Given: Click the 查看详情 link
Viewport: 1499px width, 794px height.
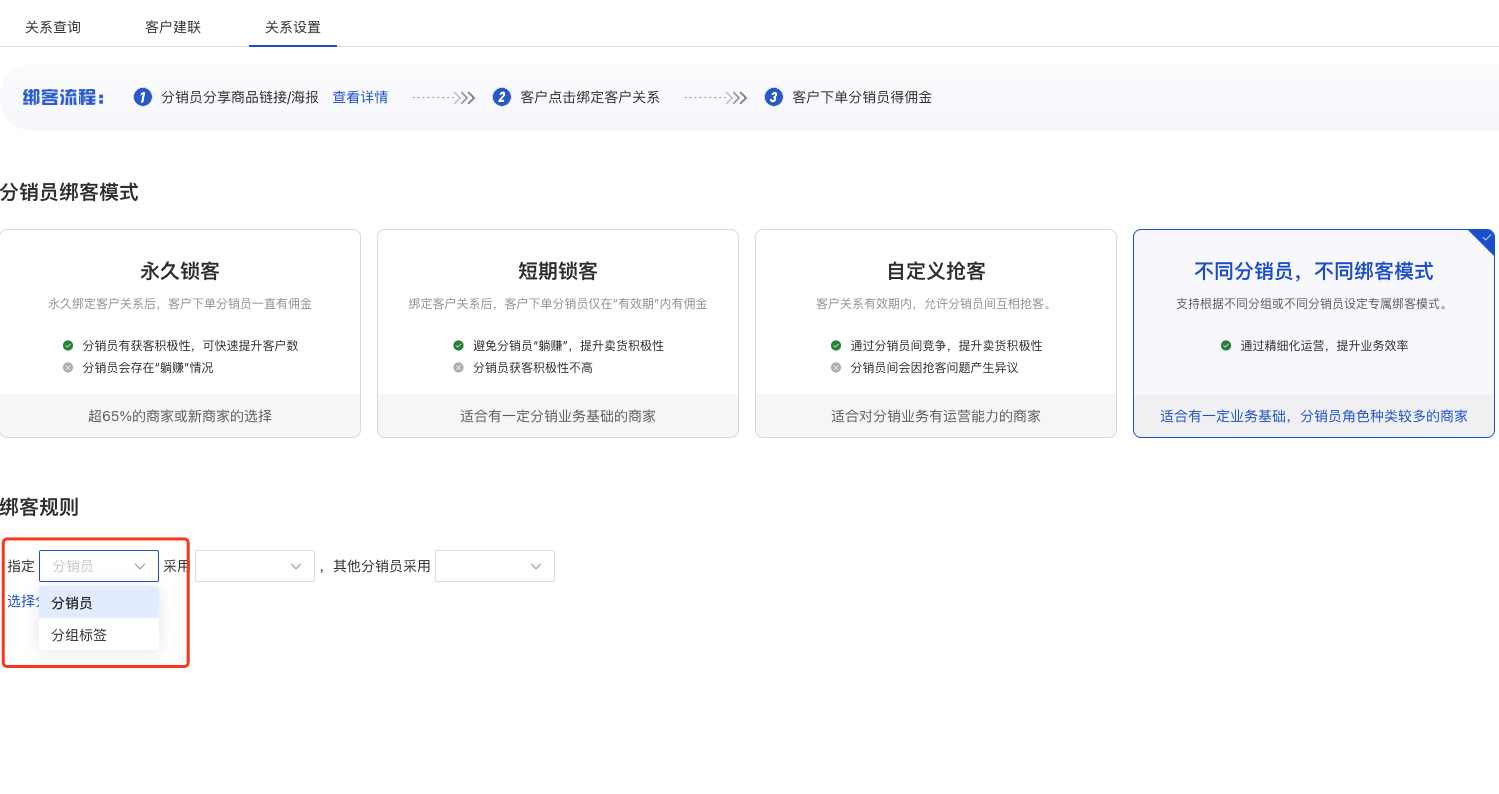Looking at the screenshot, I should pyautogui.click(x=360, y=97).
